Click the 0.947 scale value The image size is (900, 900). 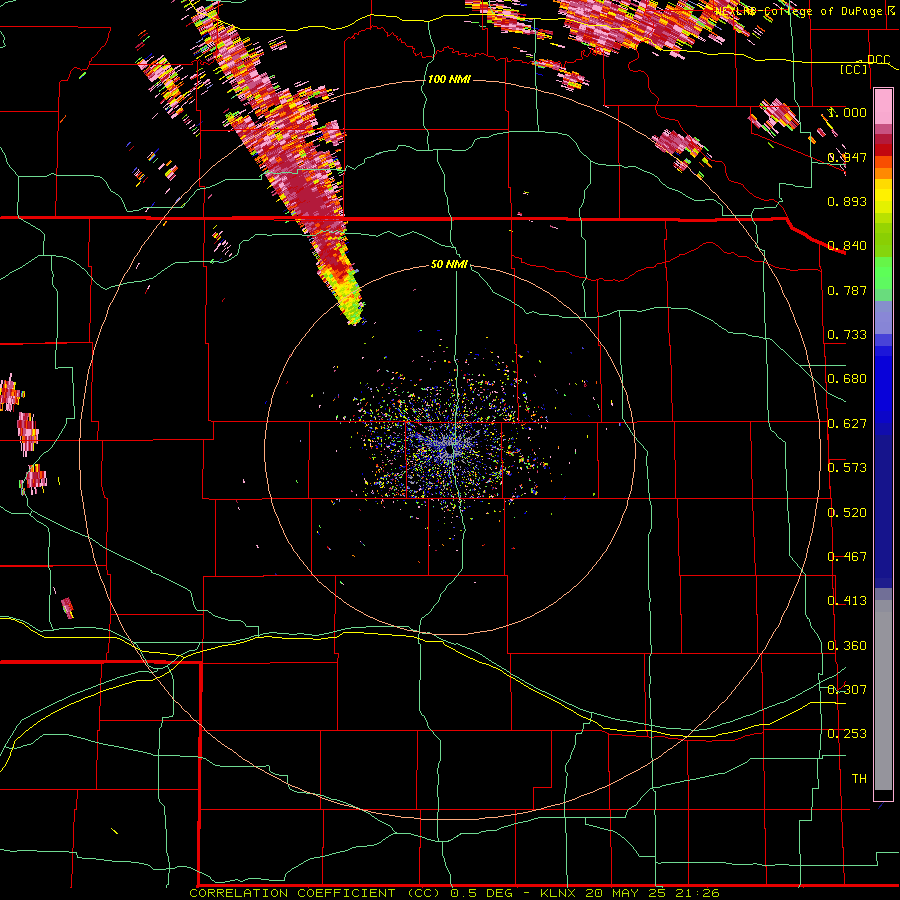[x=847, y=157]
